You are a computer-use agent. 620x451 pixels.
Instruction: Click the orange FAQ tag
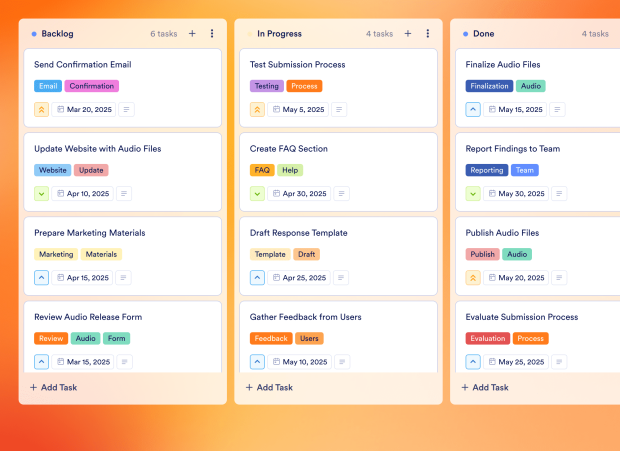click(262, 170)
